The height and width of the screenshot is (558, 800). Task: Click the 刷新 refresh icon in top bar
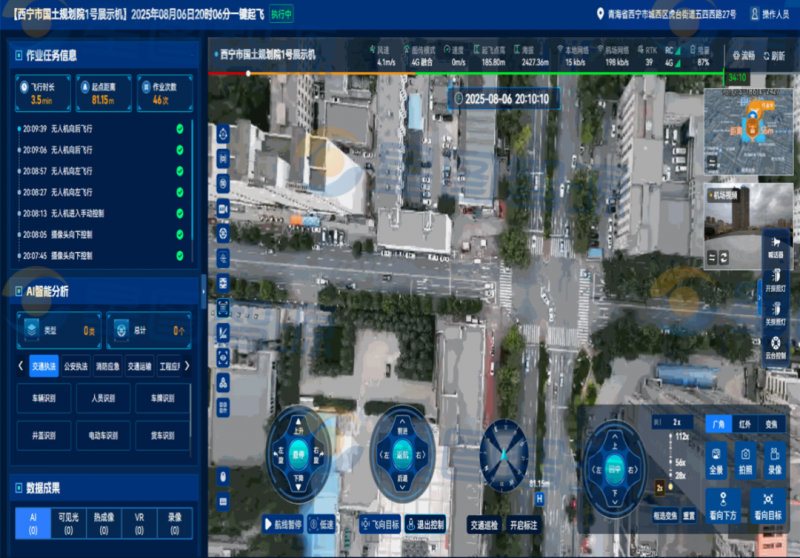[x=772, y=56]
